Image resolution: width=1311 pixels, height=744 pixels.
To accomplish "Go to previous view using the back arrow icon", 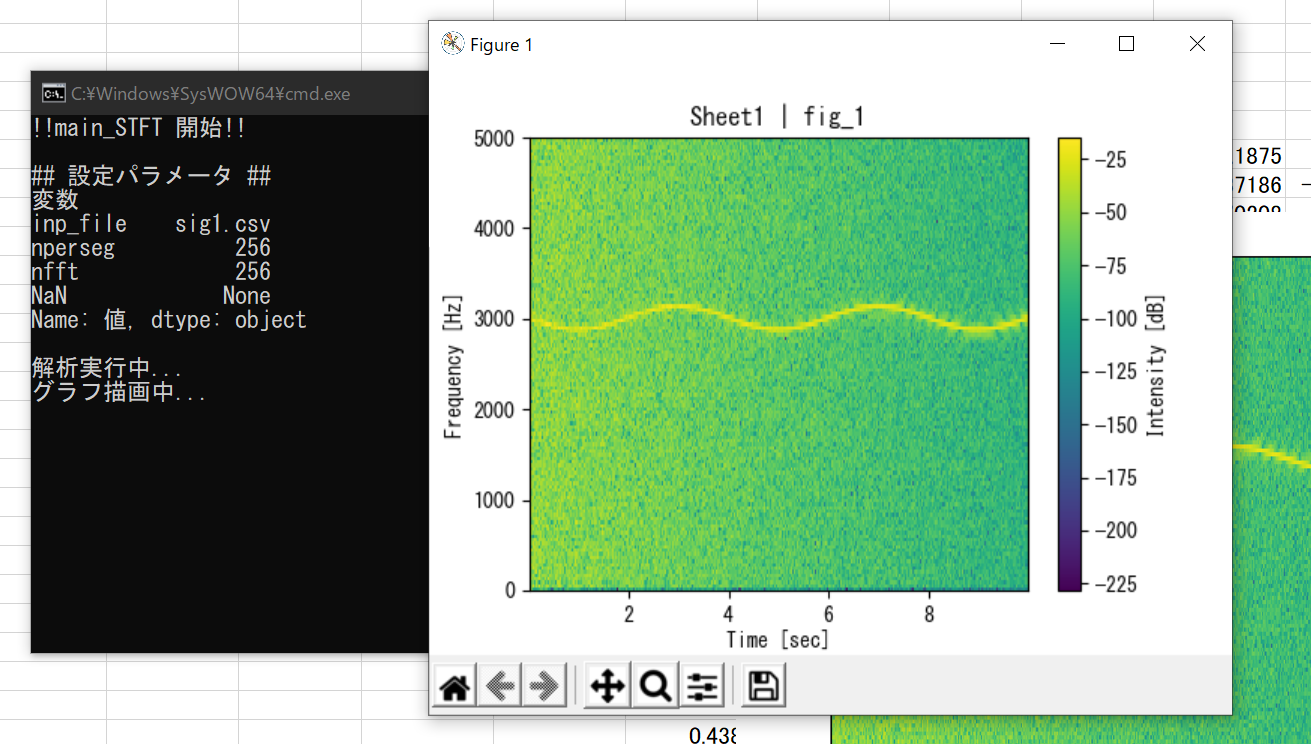I will (x=500, y=685).
